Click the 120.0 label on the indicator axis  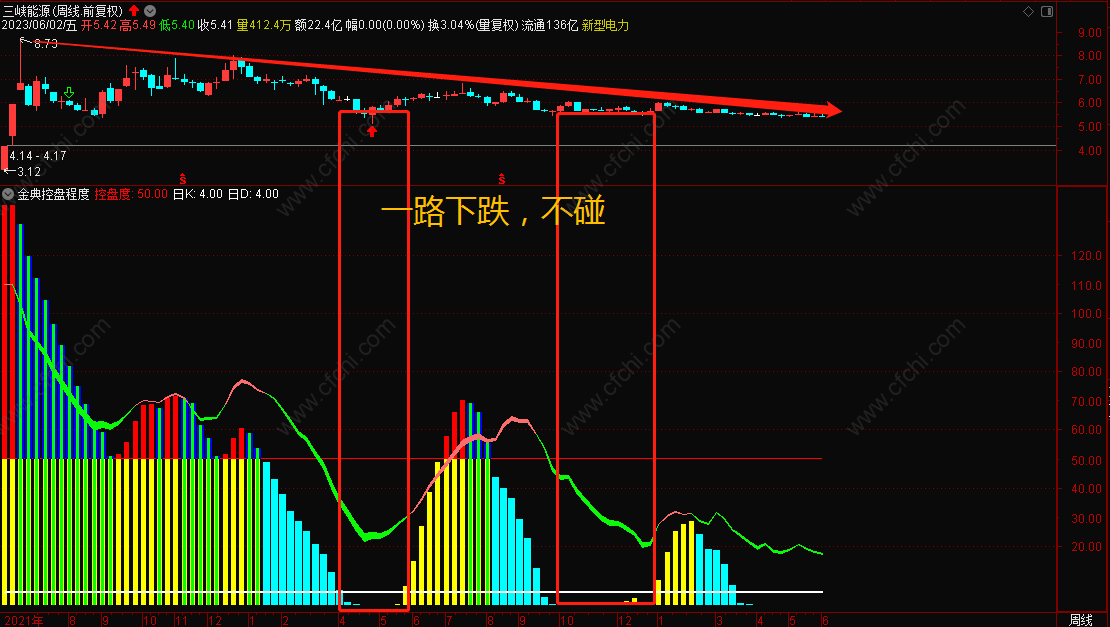[x=1086, y=256]
